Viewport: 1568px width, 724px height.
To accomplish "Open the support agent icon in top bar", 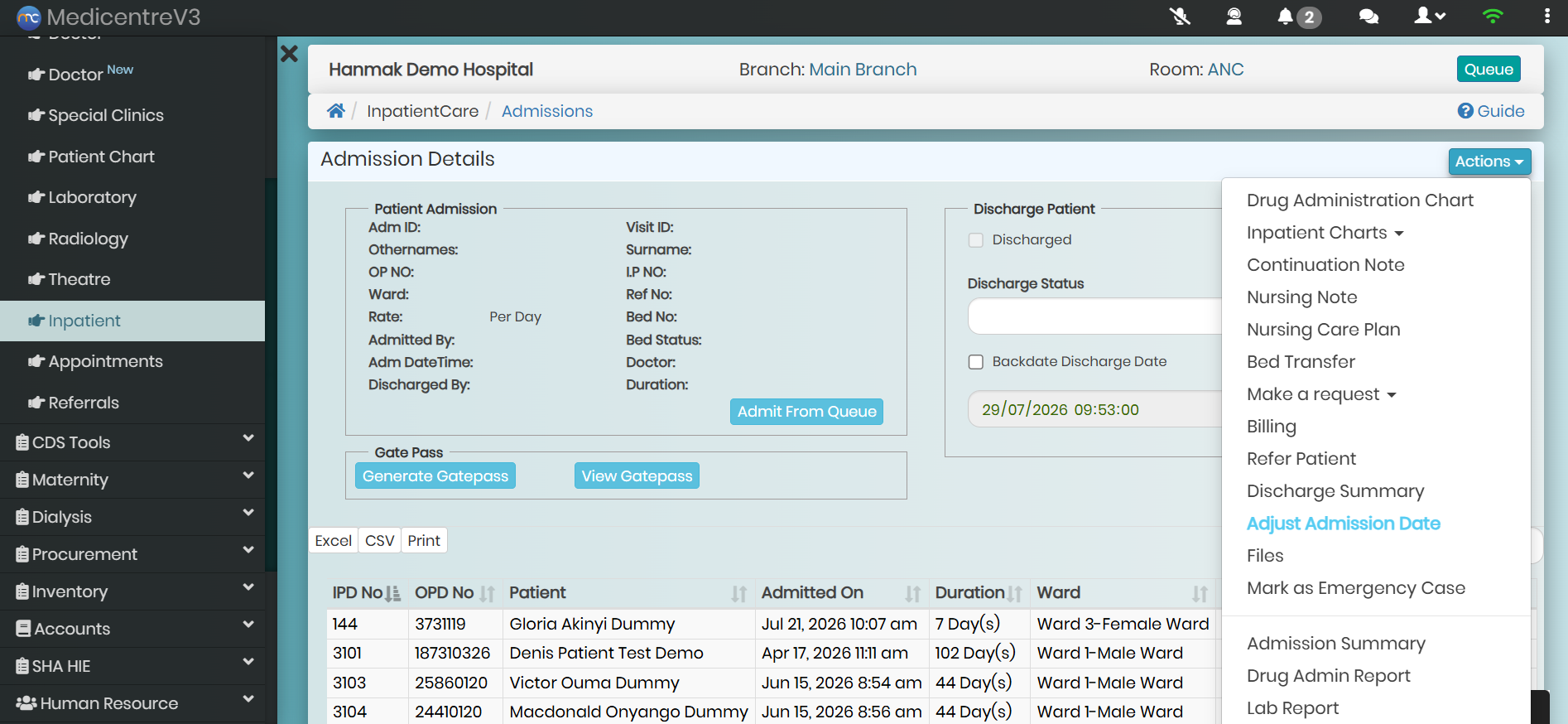I will point(1234,16).
